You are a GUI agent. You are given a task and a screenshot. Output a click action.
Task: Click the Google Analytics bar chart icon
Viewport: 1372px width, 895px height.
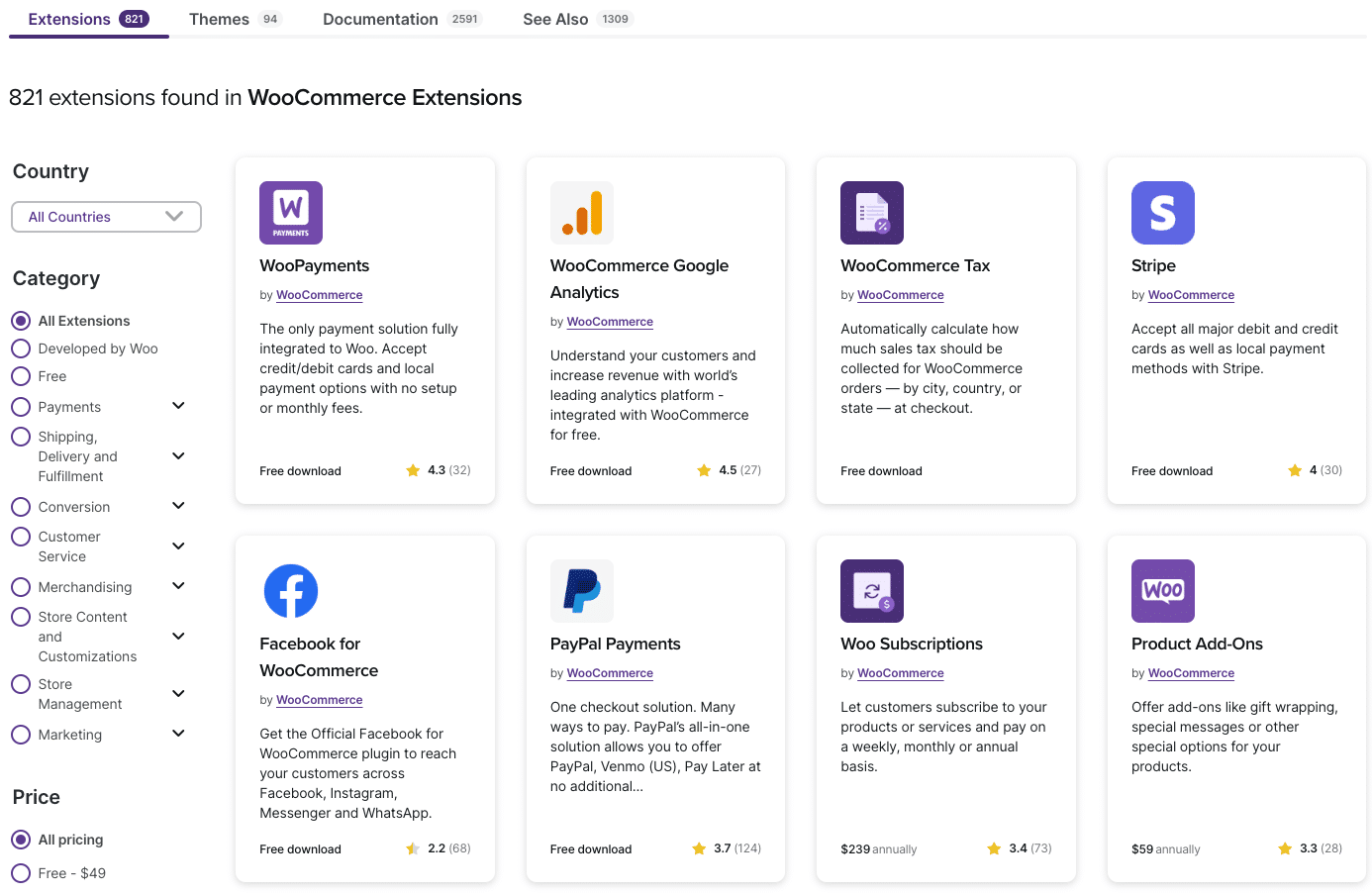pyautogui.click(x=582, y=213)
